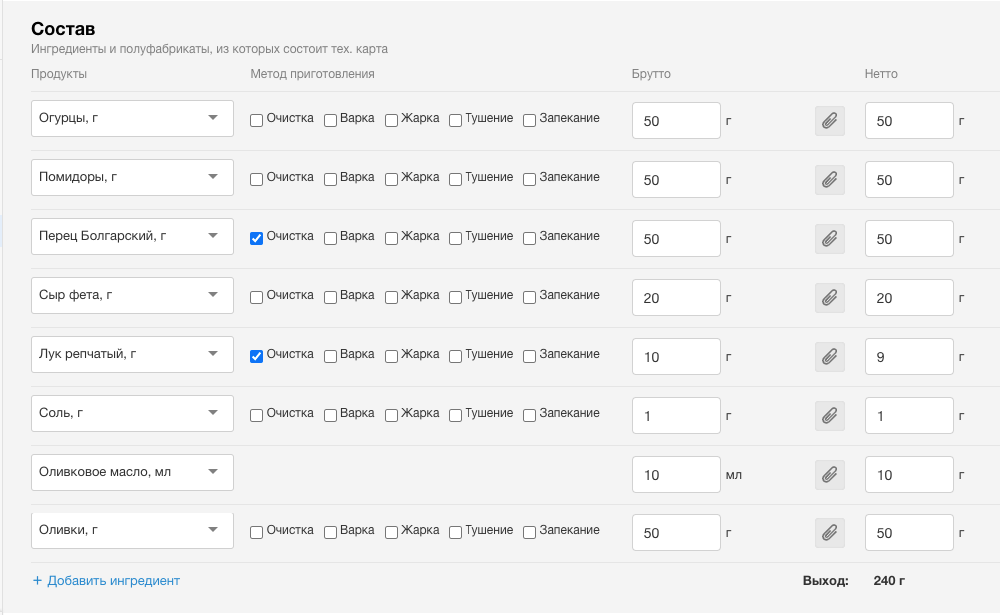Image resolution: width=1000 pixels, height=615 pixels.
Task: Uncheck Очистка for Перец Болгарский
Action: [257, 238]
